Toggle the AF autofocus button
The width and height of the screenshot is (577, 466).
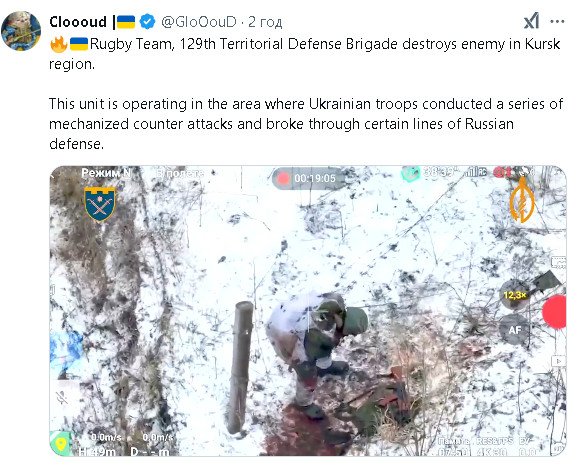(515, 330)
